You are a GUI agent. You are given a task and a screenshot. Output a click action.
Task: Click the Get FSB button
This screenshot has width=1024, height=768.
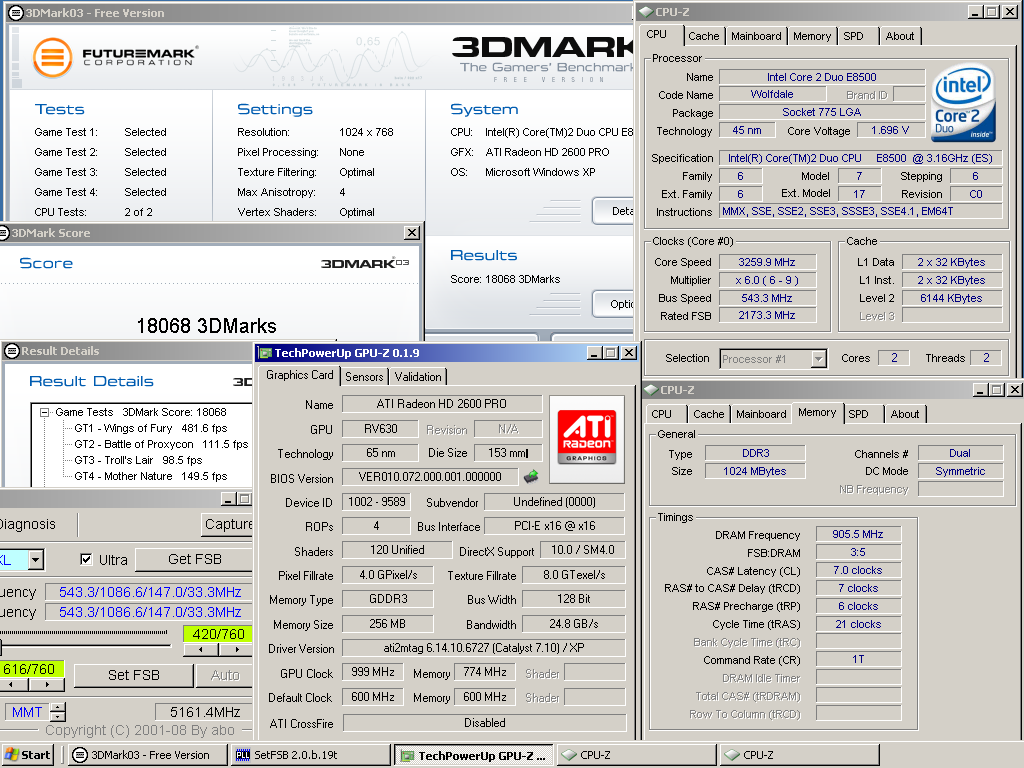point(194,560)
